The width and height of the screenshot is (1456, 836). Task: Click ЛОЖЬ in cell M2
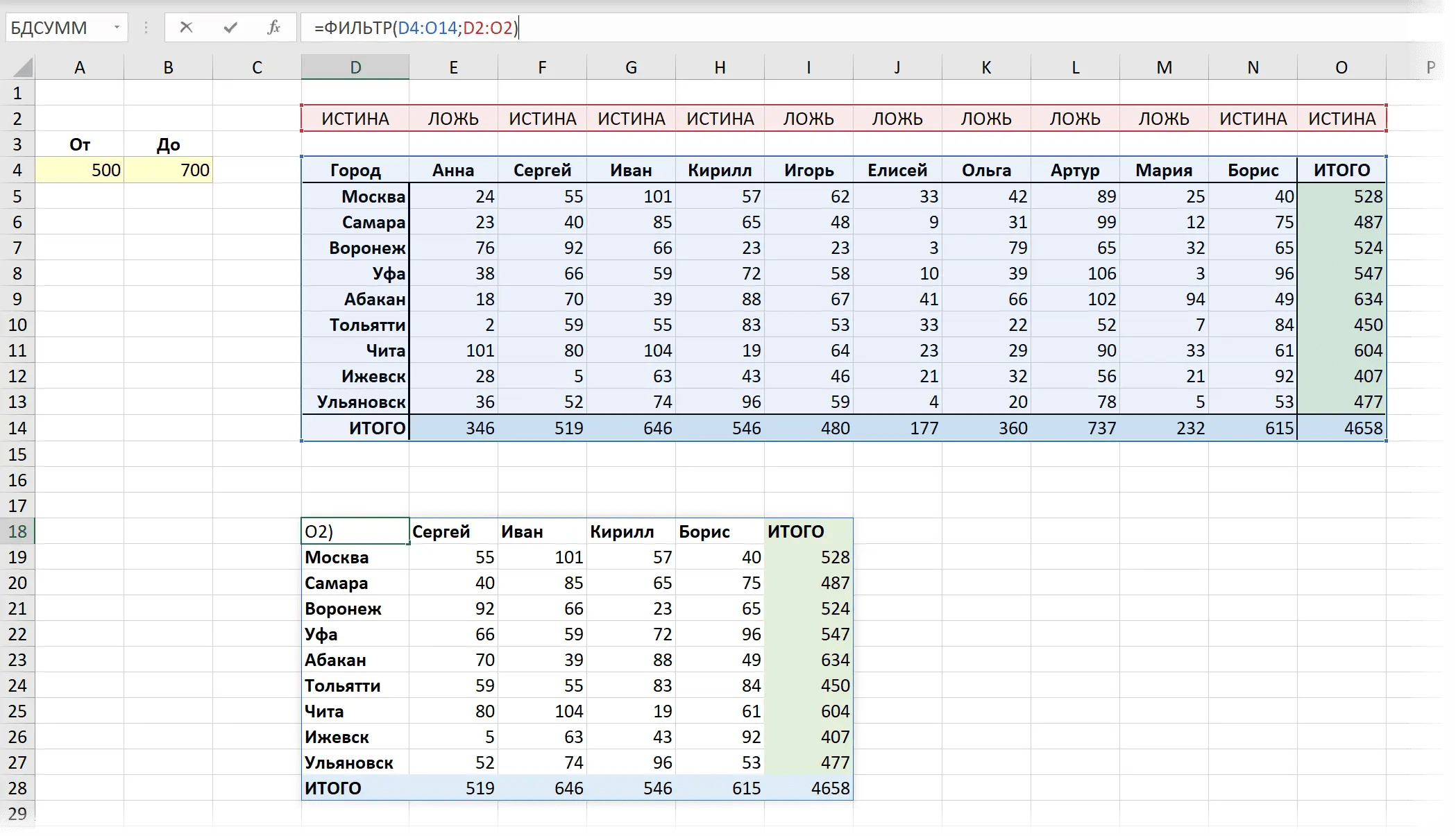pos(1164,119)
